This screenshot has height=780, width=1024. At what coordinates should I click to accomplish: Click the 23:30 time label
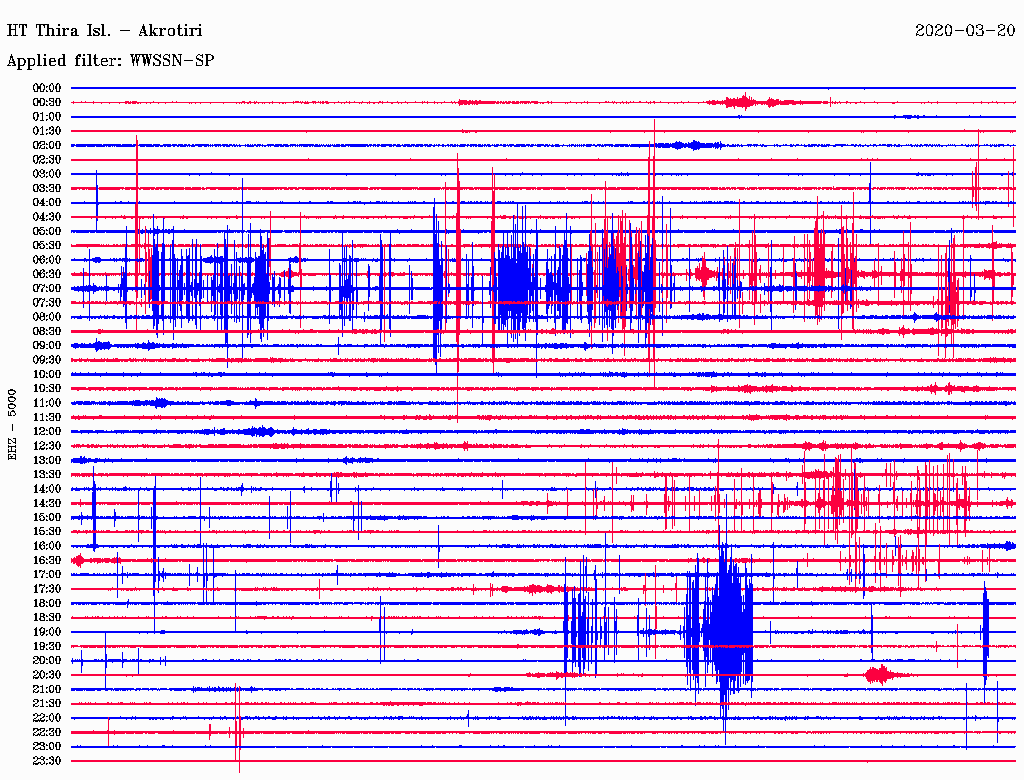(x=47, y=761)
